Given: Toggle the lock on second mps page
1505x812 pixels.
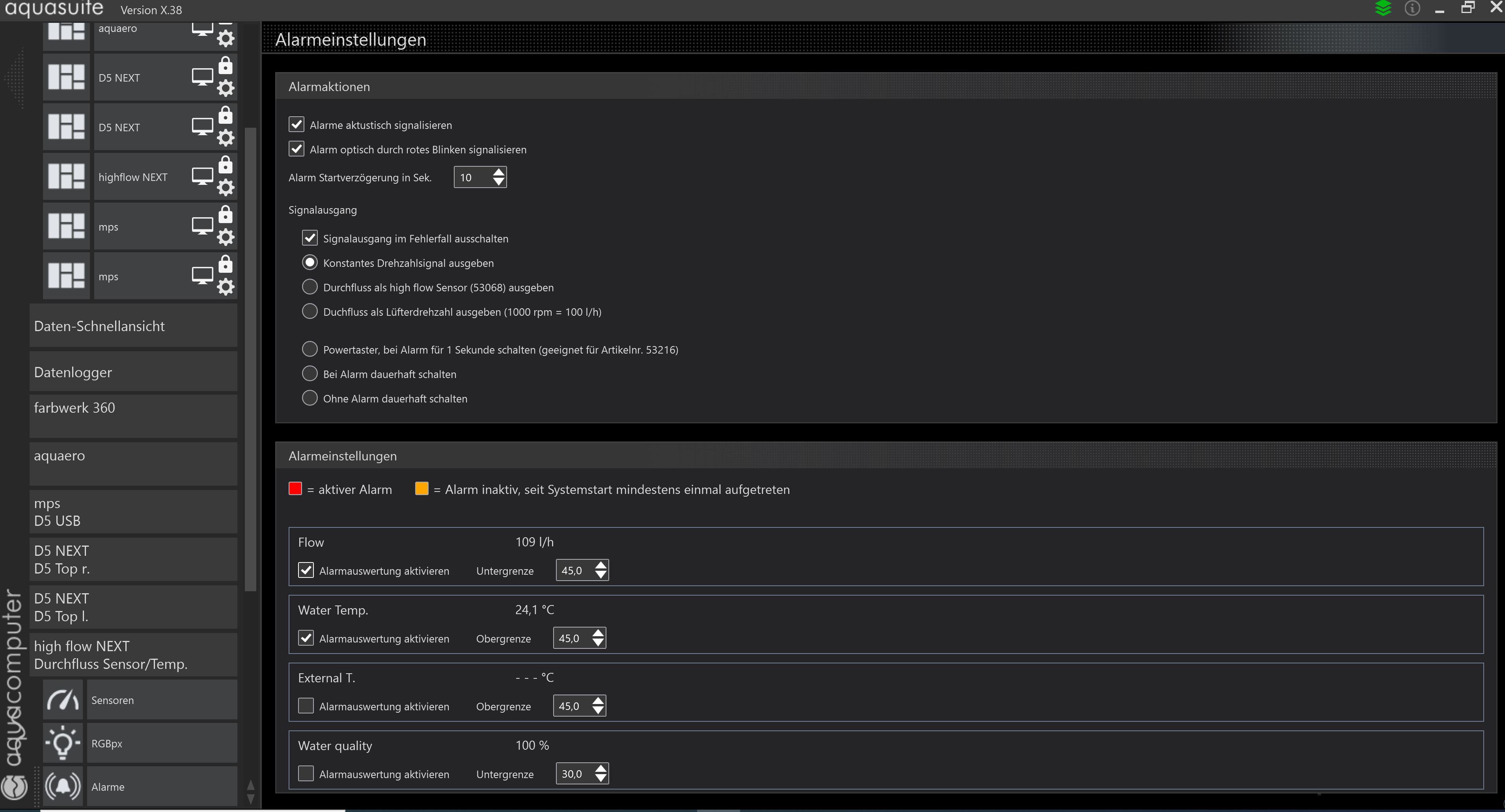Looking at the screenshot, I should [x=226, y=264].
